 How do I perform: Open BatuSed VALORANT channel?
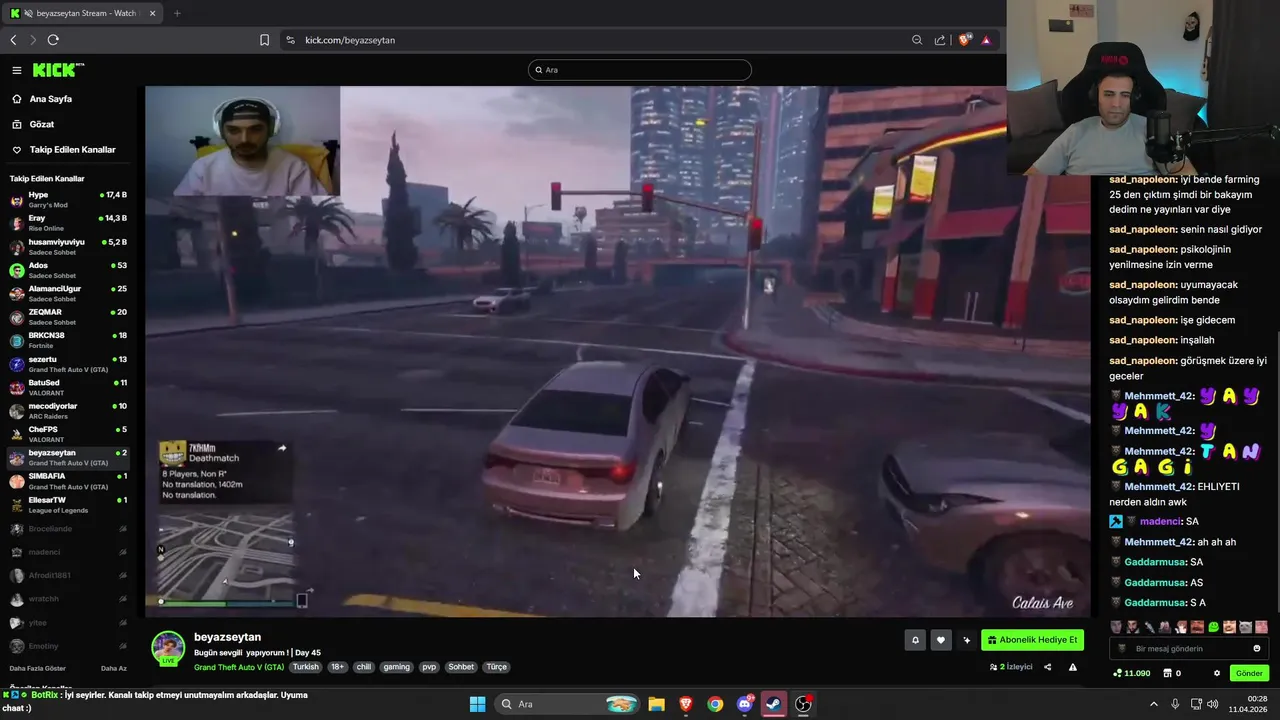(68, 387)
